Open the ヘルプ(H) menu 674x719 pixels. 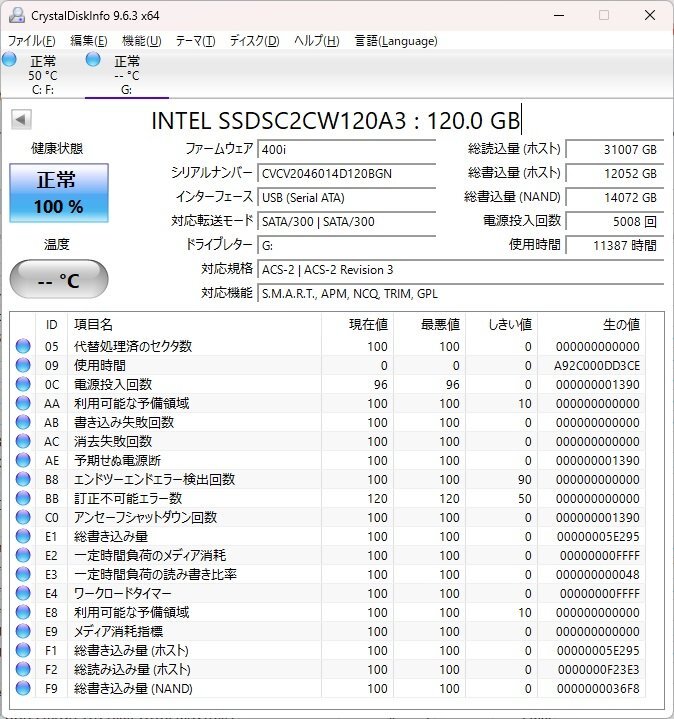[x=317, y=41]
